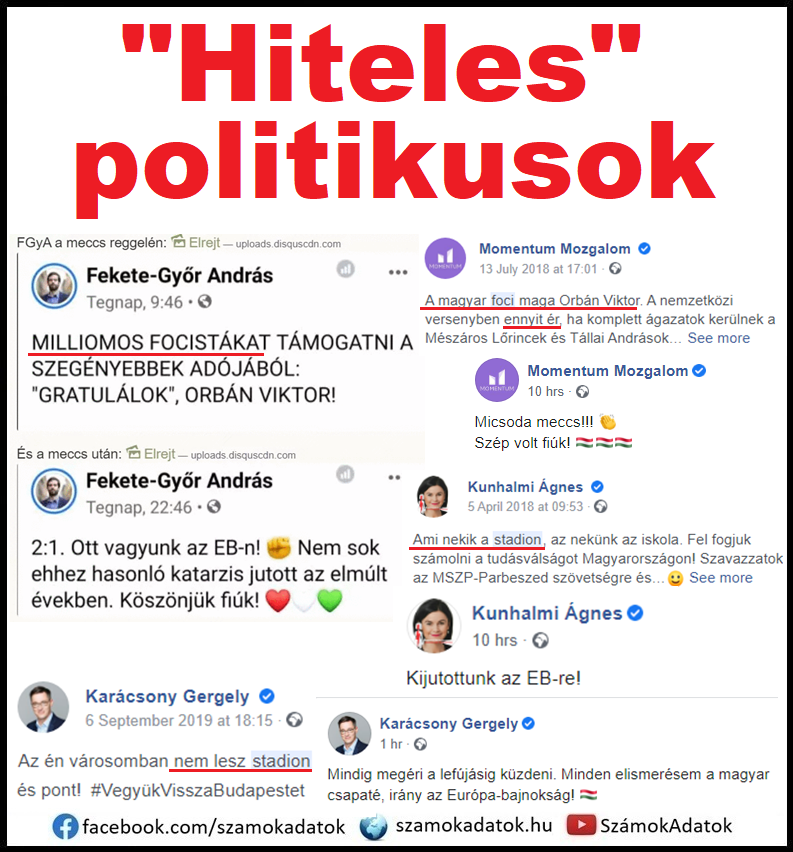Click the YouTube icon next to SzámokAdatok
Screen dimensions: 793x852
click(x=580, y=825)
